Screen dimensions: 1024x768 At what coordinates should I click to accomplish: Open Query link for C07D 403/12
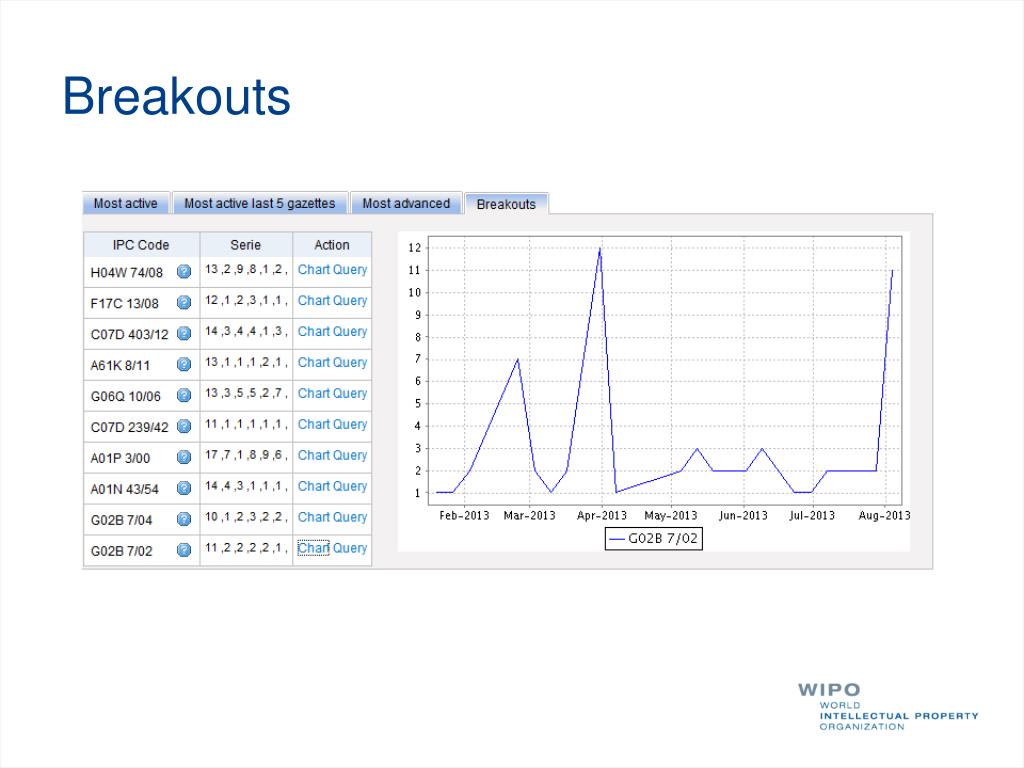pyautogui.click(x=350, y=331)
